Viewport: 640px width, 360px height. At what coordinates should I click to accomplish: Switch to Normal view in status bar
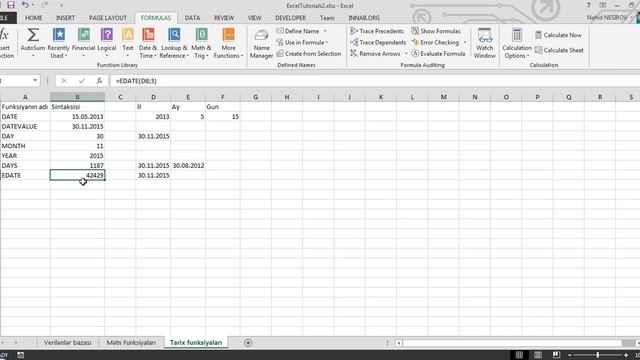[x=519, y=355]
